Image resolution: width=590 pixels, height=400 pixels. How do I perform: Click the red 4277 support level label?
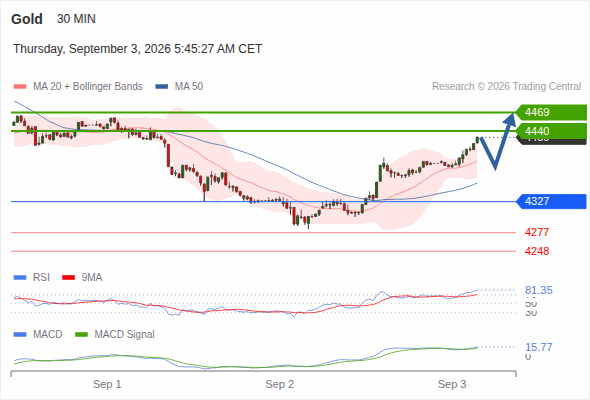click(x=537, y=232)
